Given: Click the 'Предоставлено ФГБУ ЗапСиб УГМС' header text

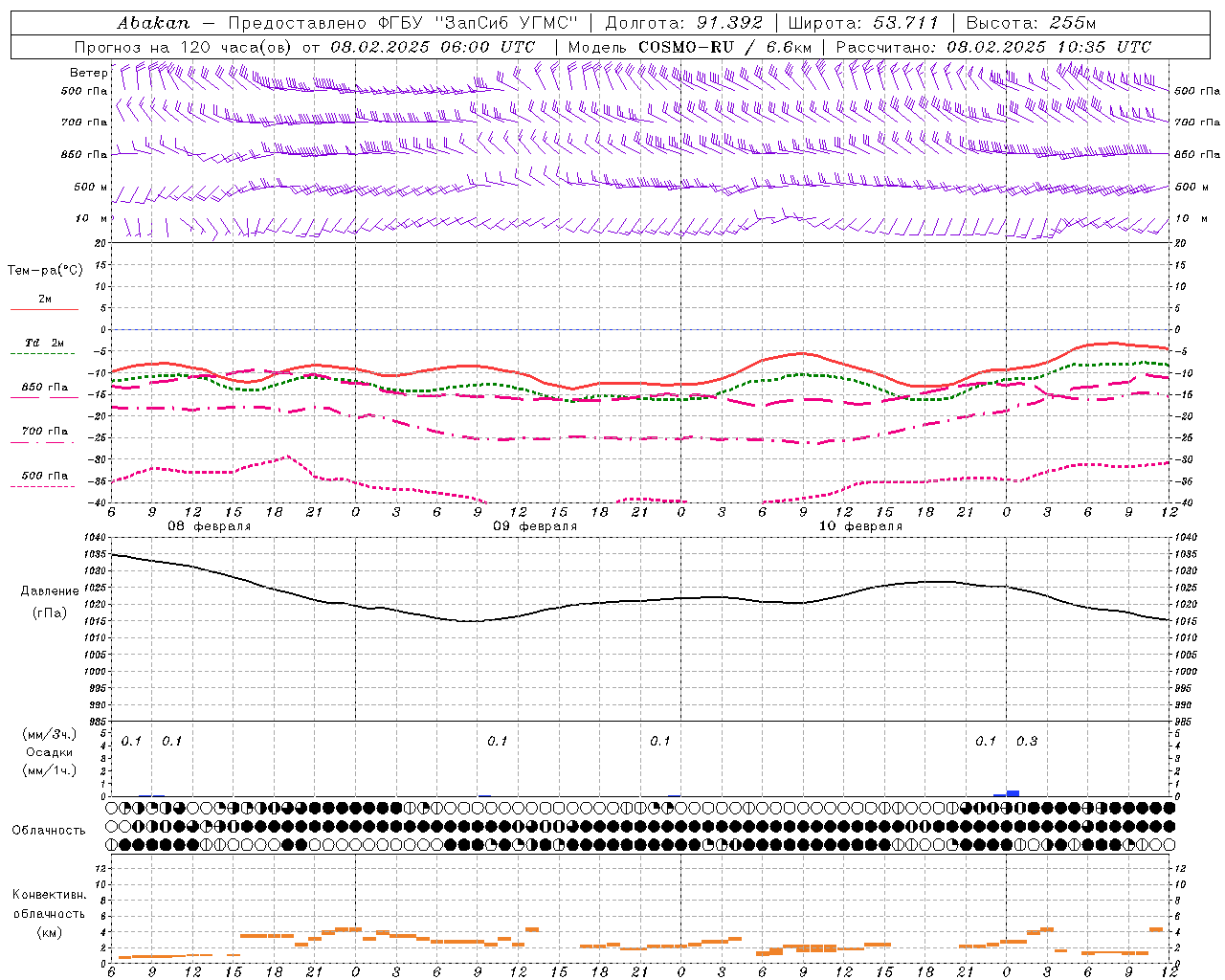Looking at the screenshot, I should pyautogui.click(x=403, y=23).
